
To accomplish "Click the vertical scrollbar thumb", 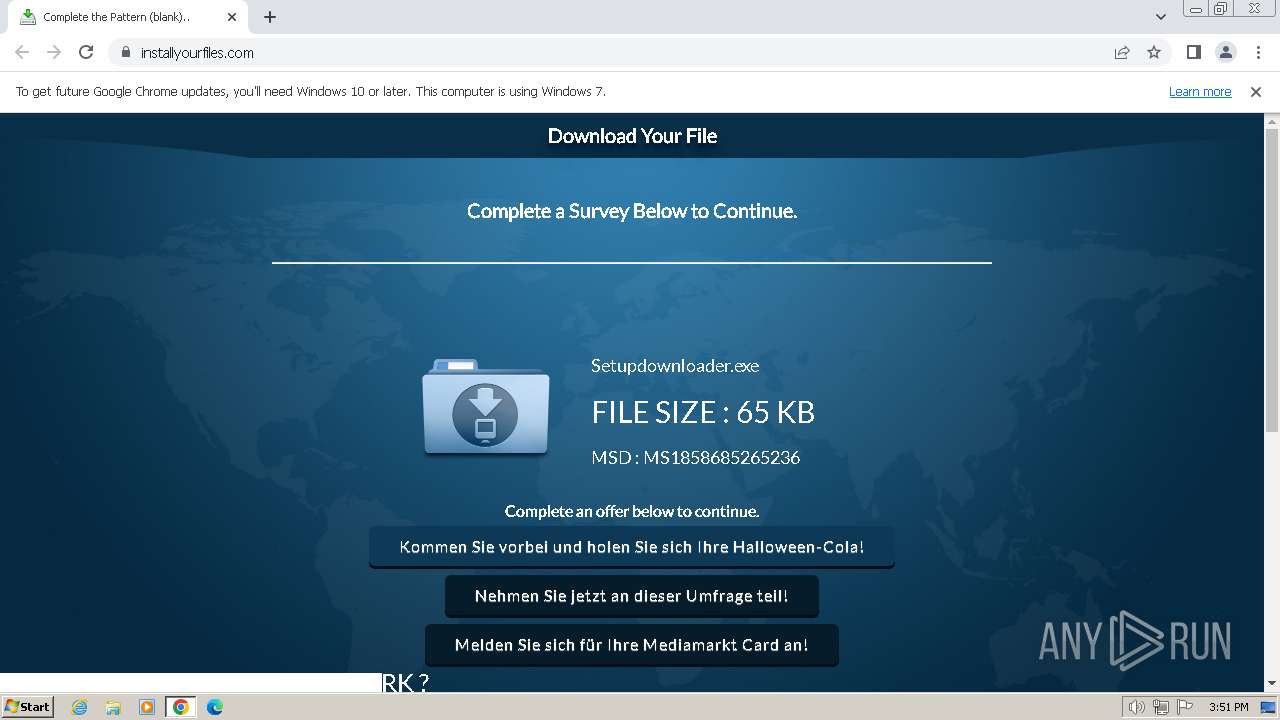I will click(x=1272, y=282).
